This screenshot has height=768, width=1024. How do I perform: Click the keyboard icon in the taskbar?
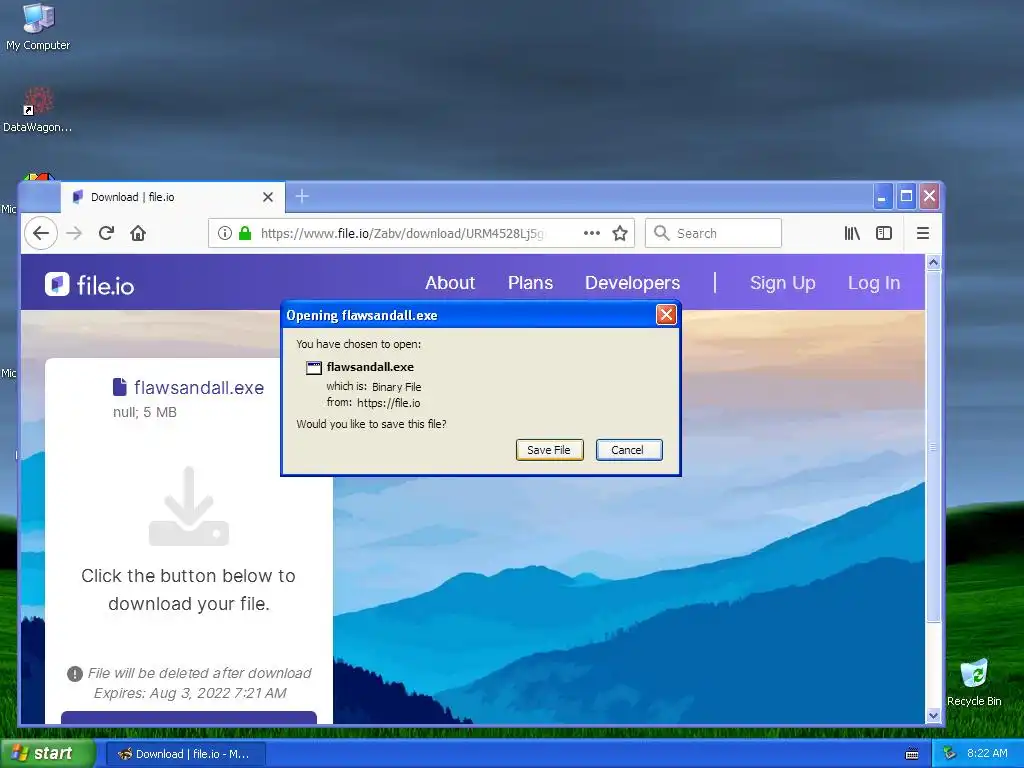(912, 754)
